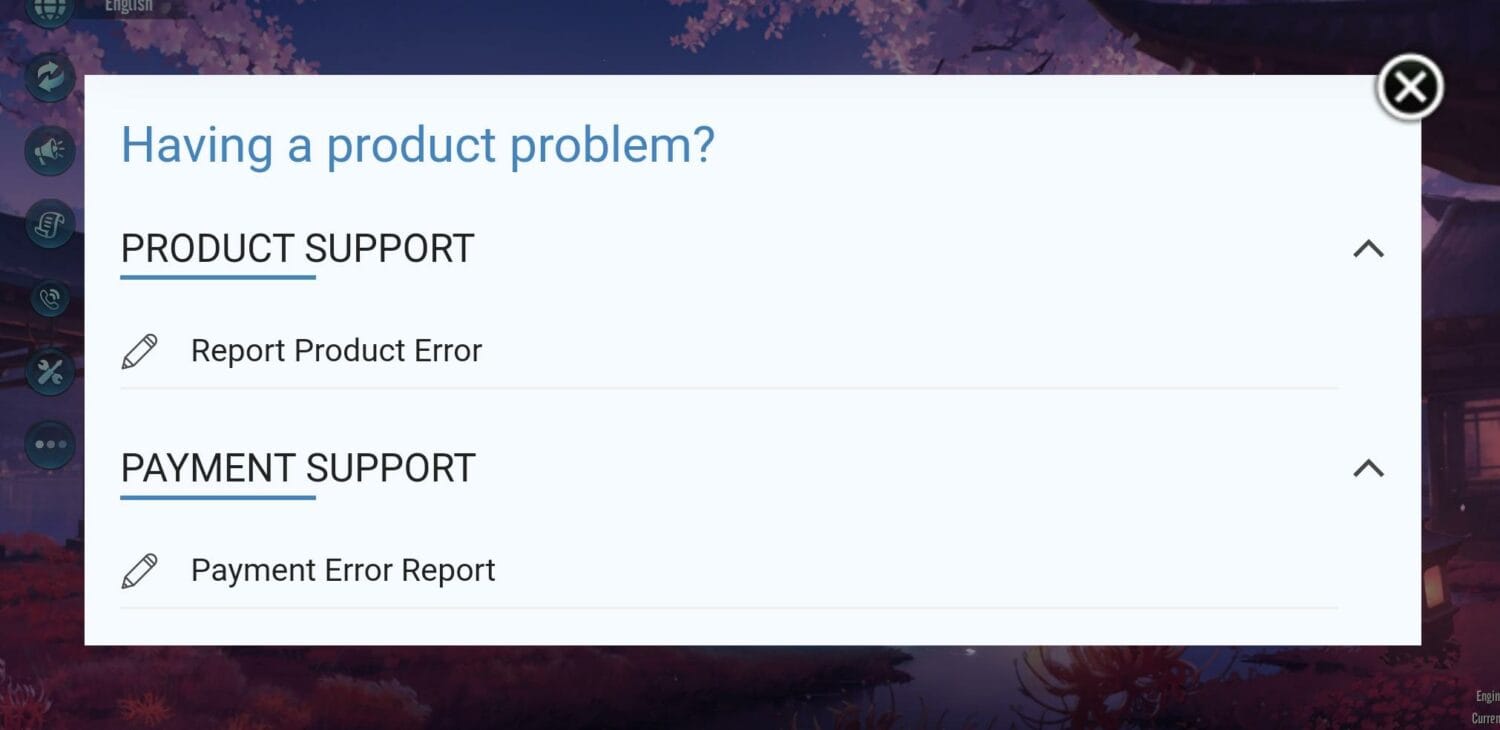Click the pencil icon beside Report Product Error

pos(140,350)
